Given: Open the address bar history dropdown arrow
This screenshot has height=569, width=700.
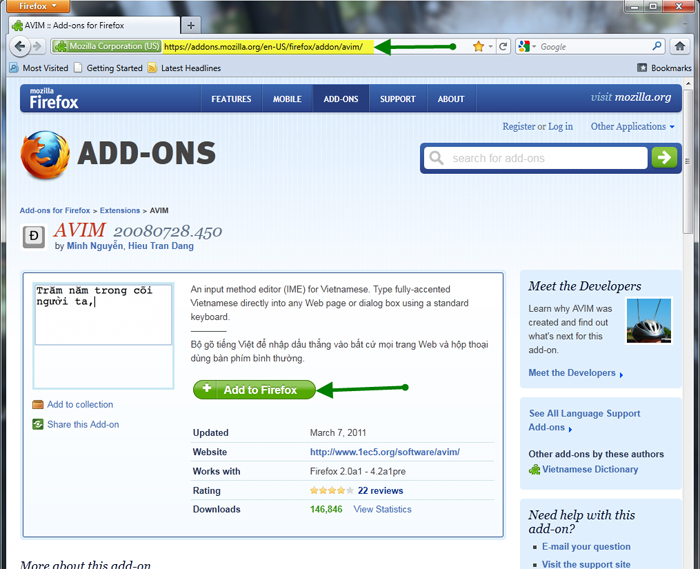Looking at the screenshot, I should pyautogui.click(x=491, y=46).
